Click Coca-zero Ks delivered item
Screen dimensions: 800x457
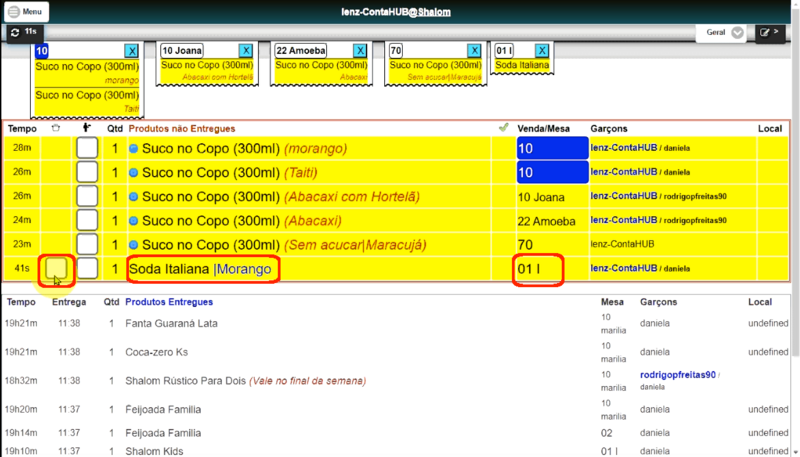[157, 352]
